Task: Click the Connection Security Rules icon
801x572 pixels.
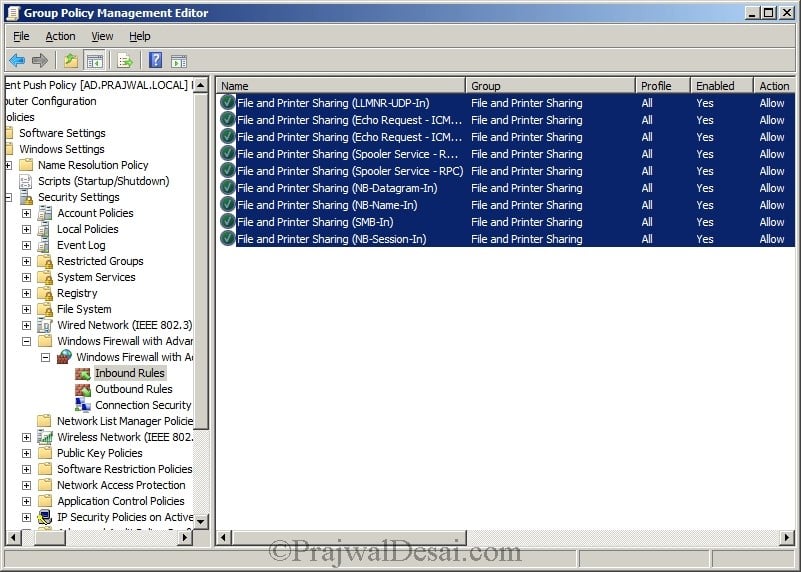Action: tap(83, 405)
